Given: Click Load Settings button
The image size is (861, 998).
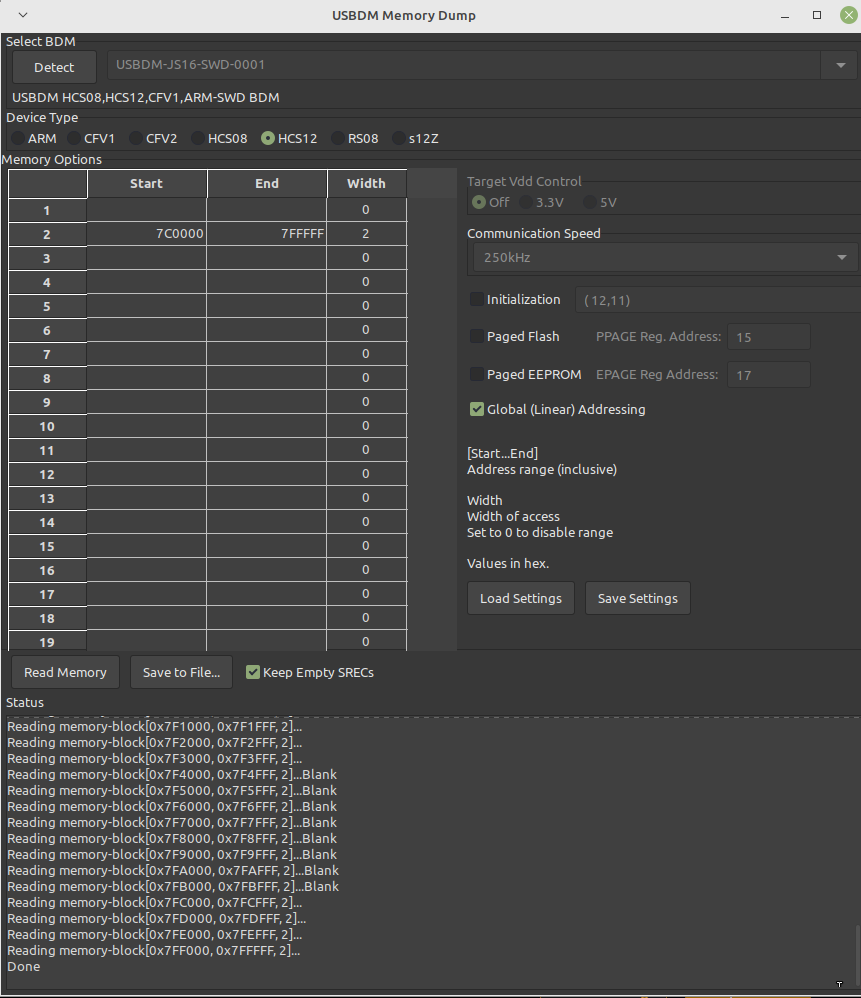Looking at the screenshot, I should pyautogui.click(x=521, y=598).
